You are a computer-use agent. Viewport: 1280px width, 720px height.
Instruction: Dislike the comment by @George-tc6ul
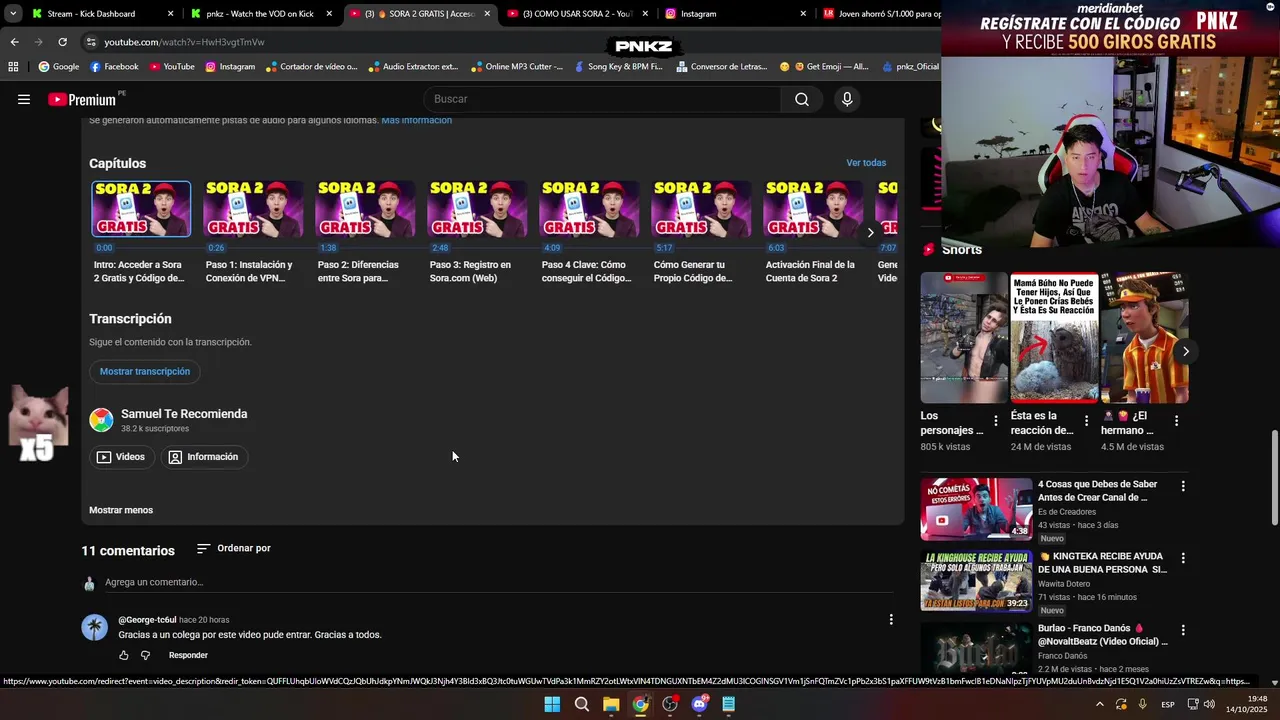tap(145, 655)
